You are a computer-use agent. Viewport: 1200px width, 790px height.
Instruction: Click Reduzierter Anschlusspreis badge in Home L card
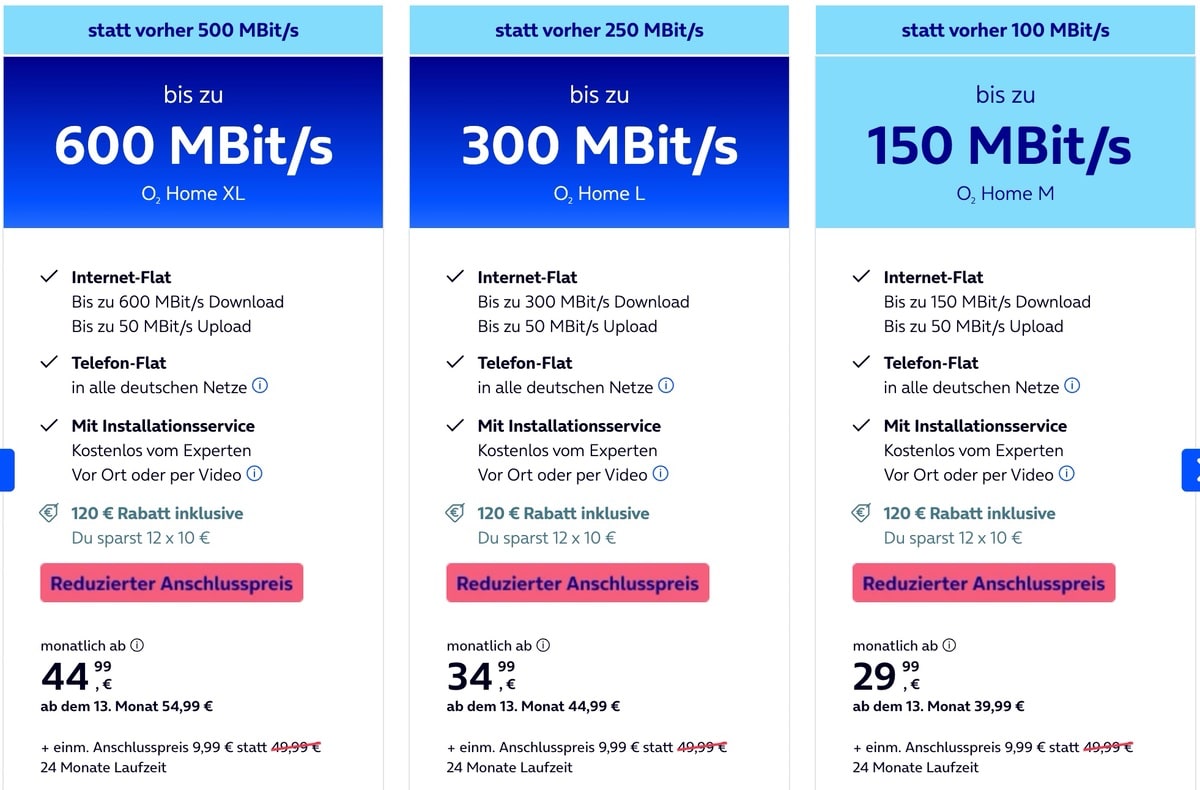coord(577,583)
